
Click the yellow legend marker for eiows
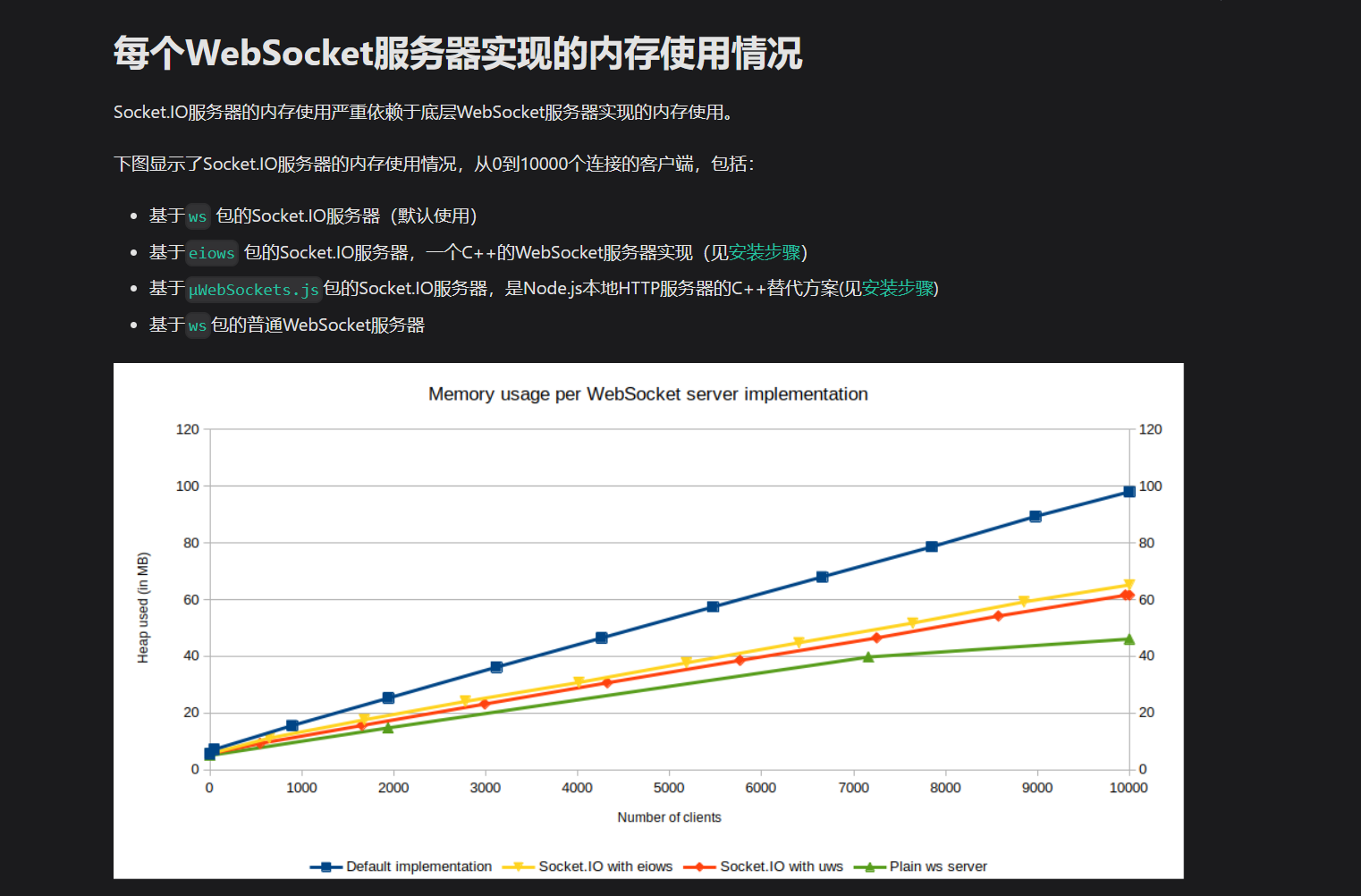coord(519,867)
